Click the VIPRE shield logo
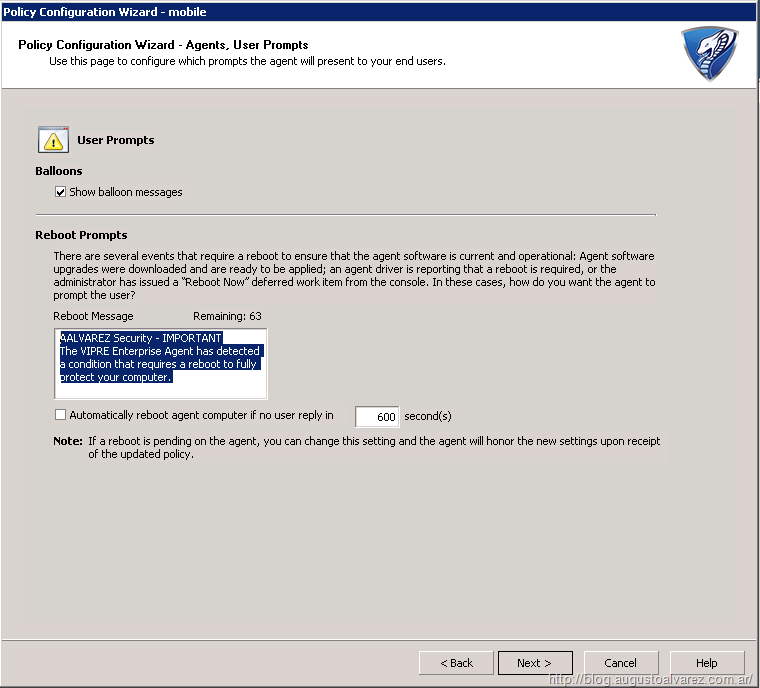 coord(709,53)
